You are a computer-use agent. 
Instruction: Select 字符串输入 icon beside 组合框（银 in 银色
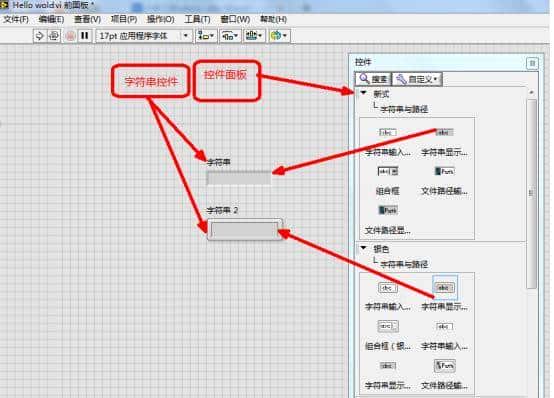point(444,326)
